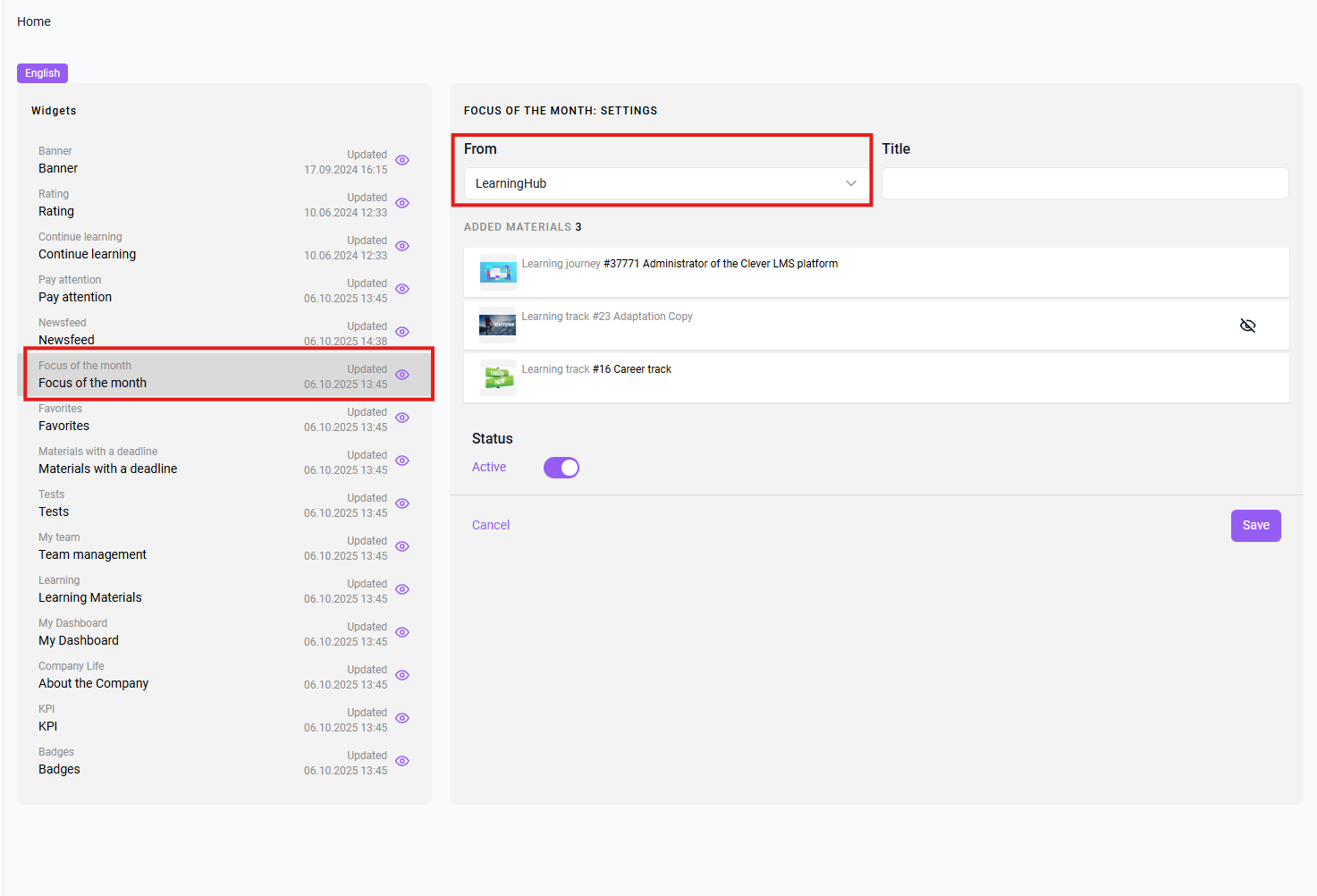
Task: Toggle visibility eye for Rating widget
Action: tap(402, 203)
